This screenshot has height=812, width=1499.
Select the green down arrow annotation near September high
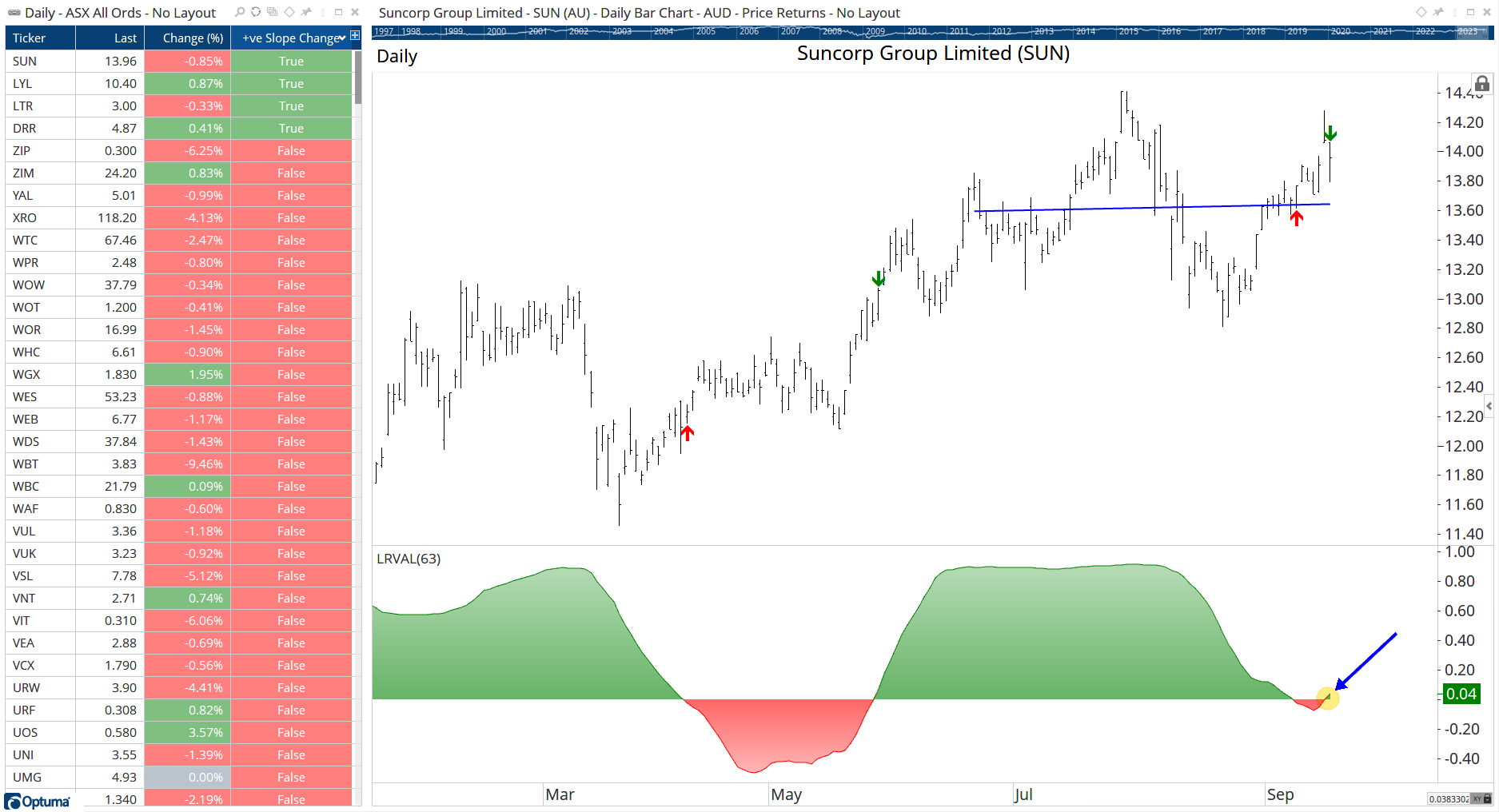point(1330,133)
